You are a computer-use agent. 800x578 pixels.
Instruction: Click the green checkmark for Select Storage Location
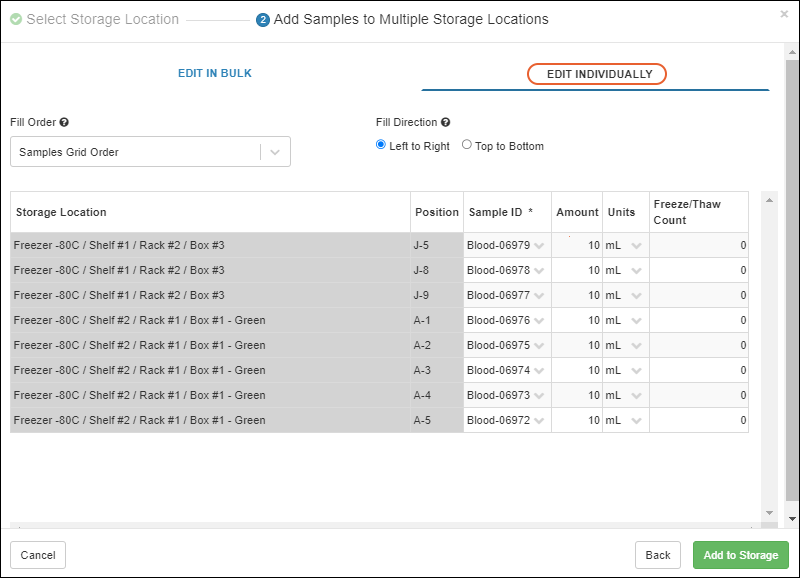tap(16, 20)
